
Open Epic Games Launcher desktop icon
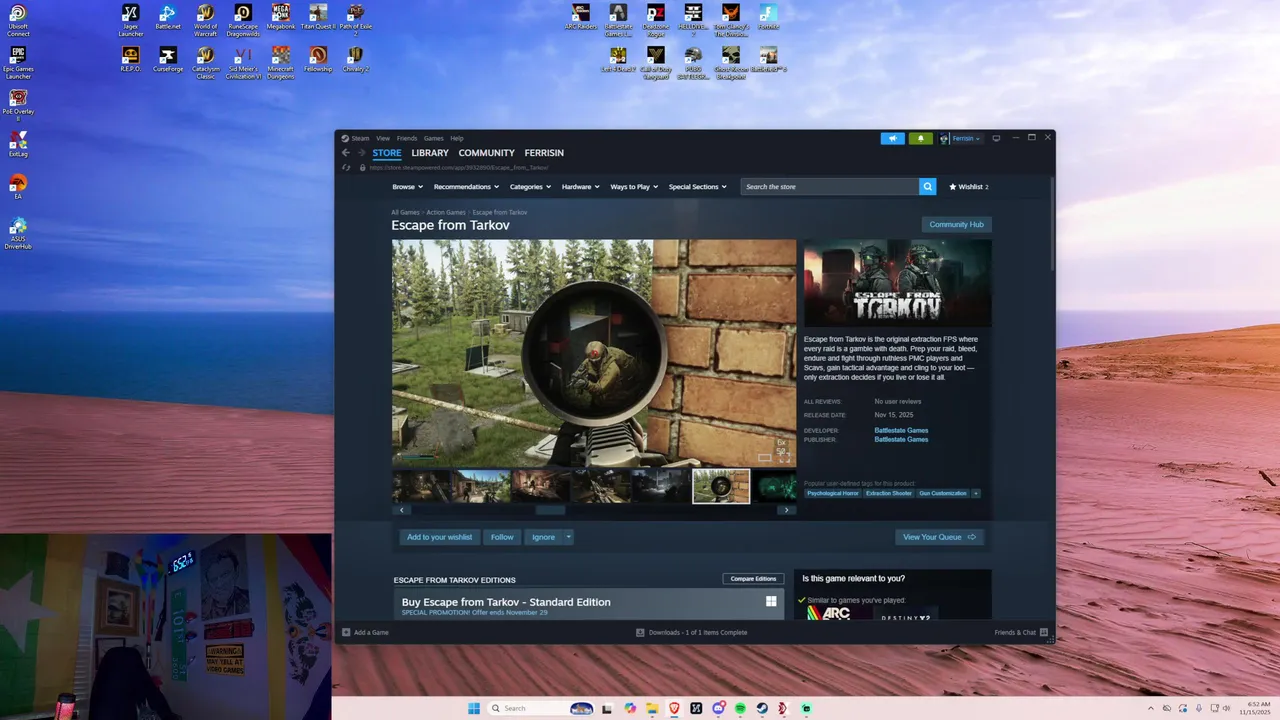point(18,62)
